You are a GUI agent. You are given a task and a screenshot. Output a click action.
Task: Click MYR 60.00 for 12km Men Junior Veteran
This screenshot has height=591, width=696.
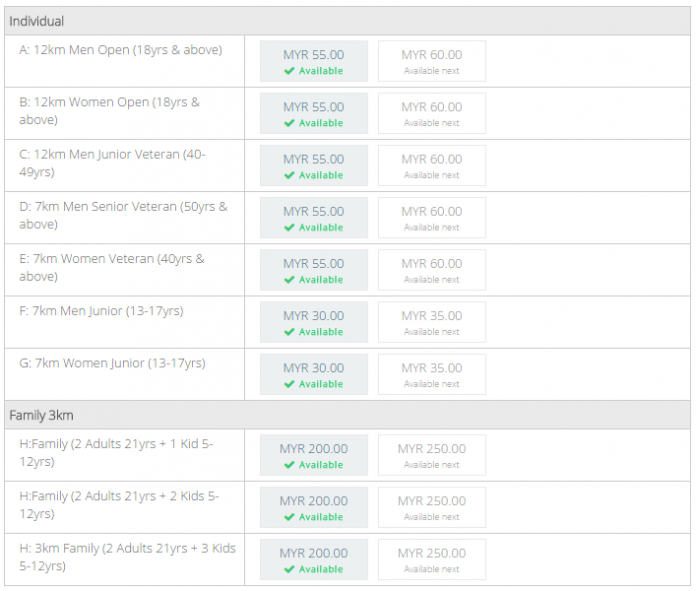[x=431, y=165]
